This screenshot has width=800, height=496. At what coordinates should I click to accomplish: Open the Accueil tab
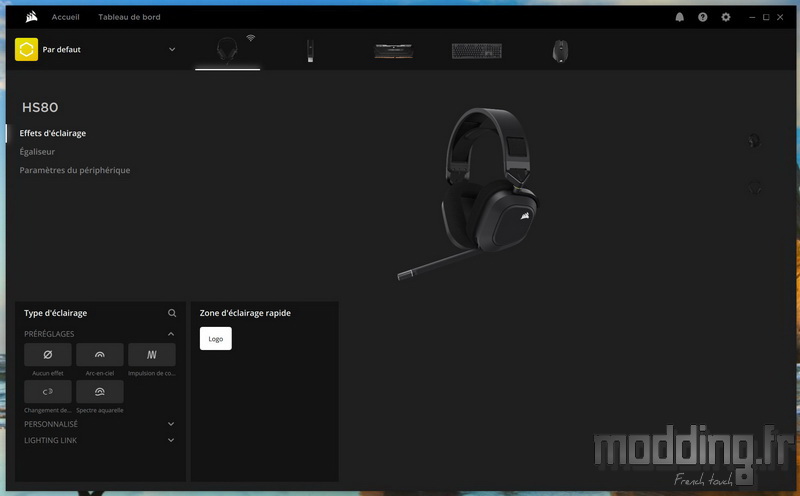coord(65,17)
